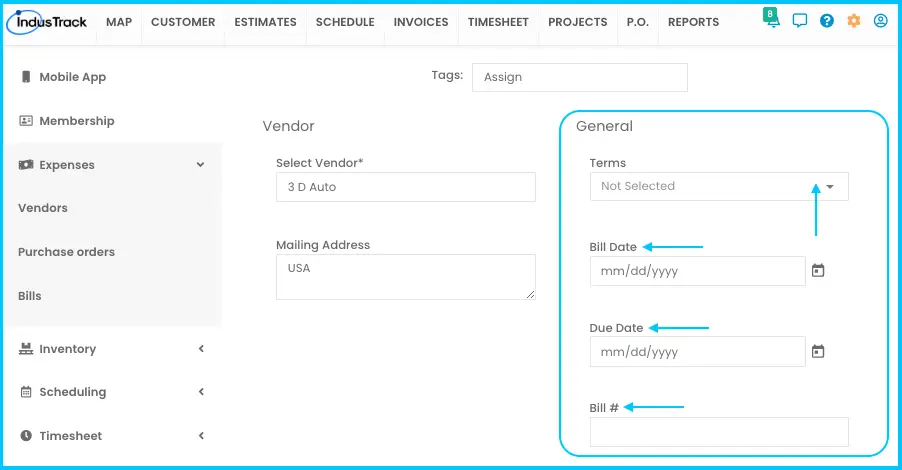Click the Bill # input field

pyautogui.click(x=718, y=432)
